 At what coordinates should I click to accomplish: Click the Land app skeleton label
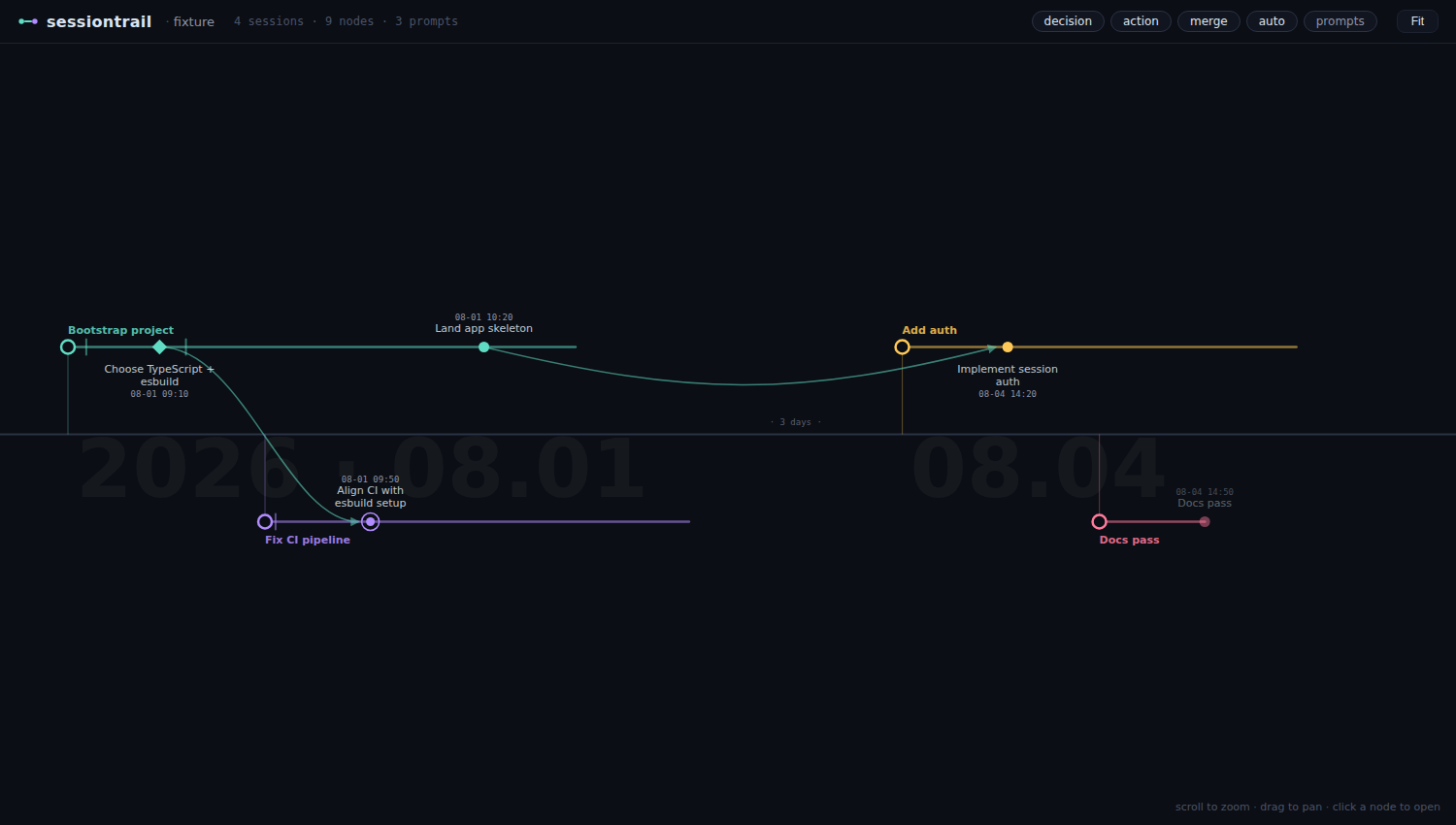(x=483, y=328)
